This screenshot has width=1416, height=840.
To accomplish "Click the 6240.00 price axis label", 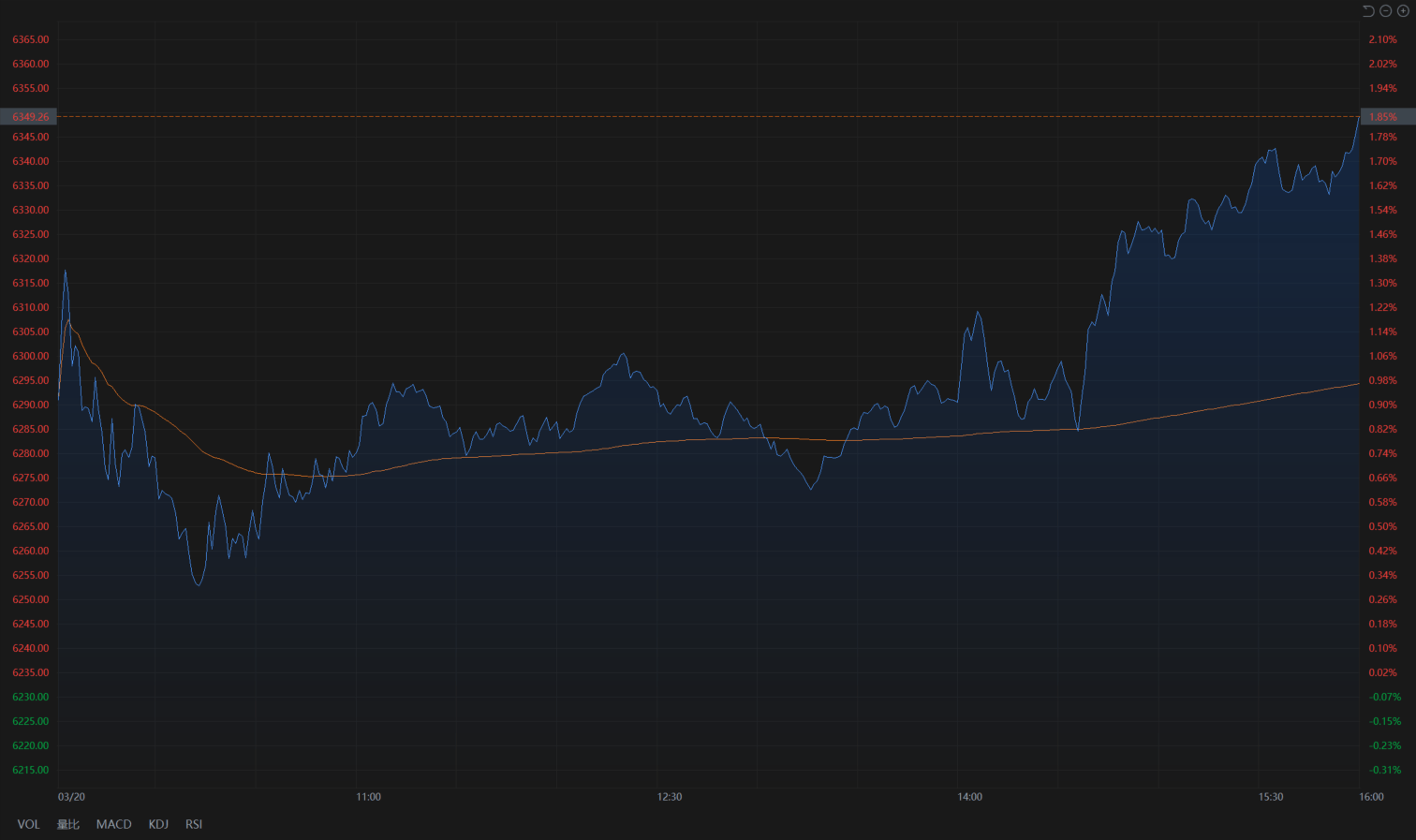I will 30,648.
